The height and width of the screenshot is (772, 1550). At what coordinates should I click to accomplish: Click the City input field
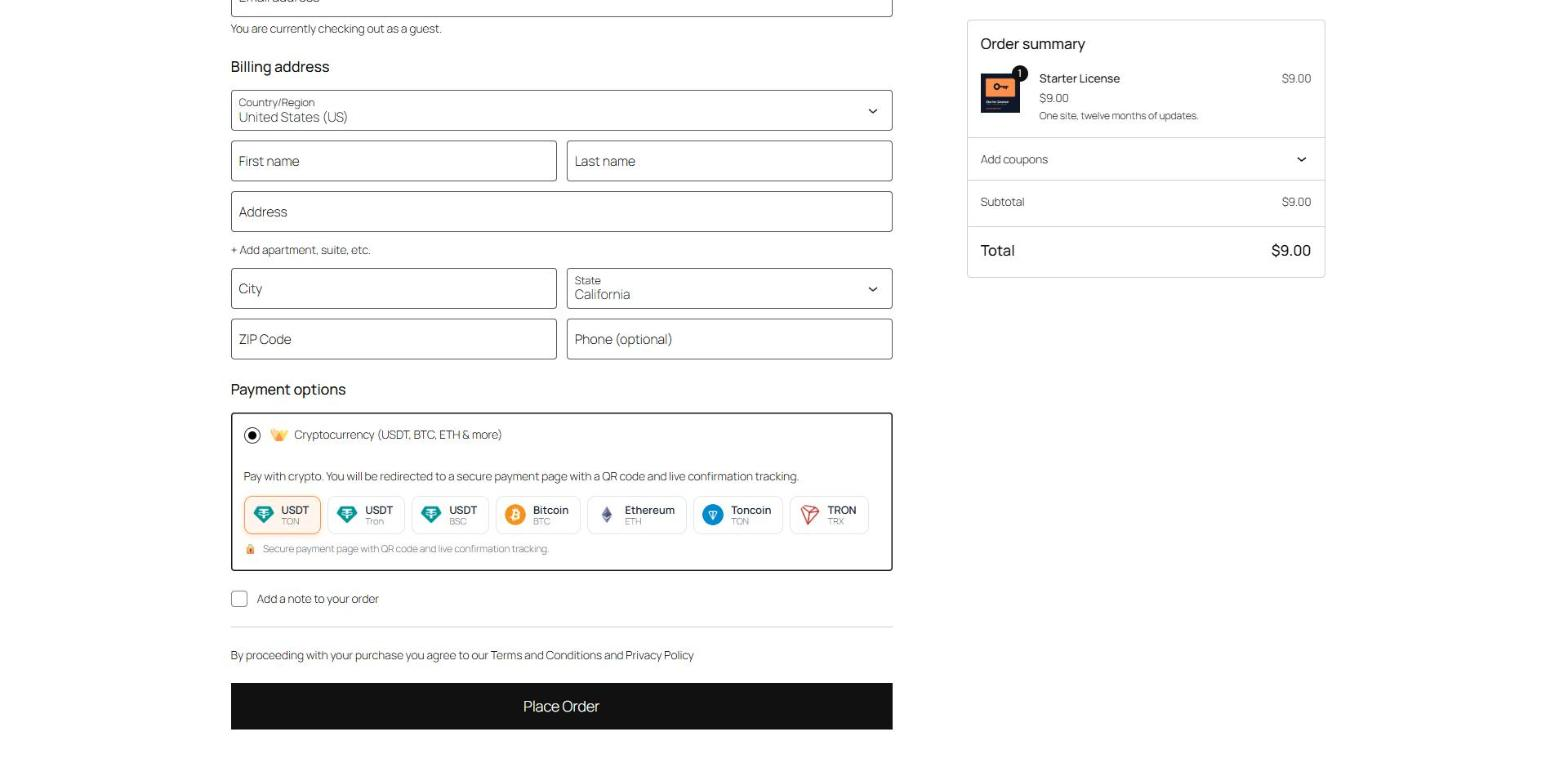pyautogui.click(x=393, y=289)
